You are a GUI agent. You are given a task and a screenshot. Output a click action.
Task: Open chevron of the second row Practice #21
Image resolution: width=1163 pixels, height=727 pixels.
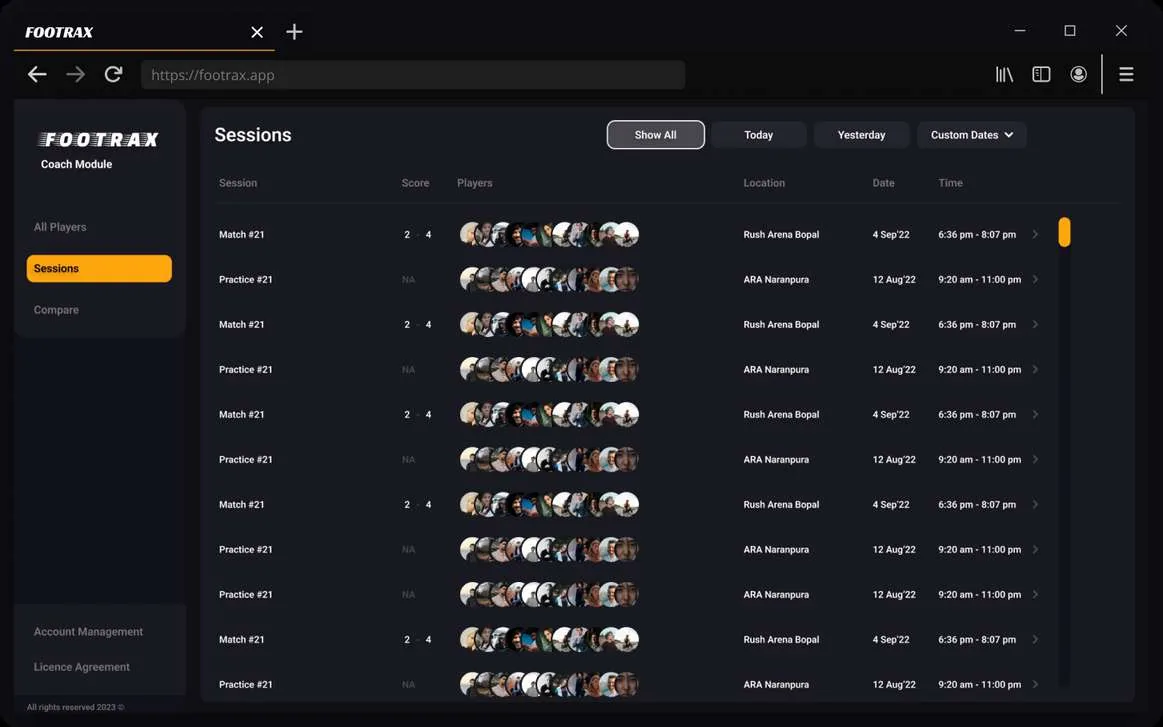pyautogui.click(x=1035, y=280)
